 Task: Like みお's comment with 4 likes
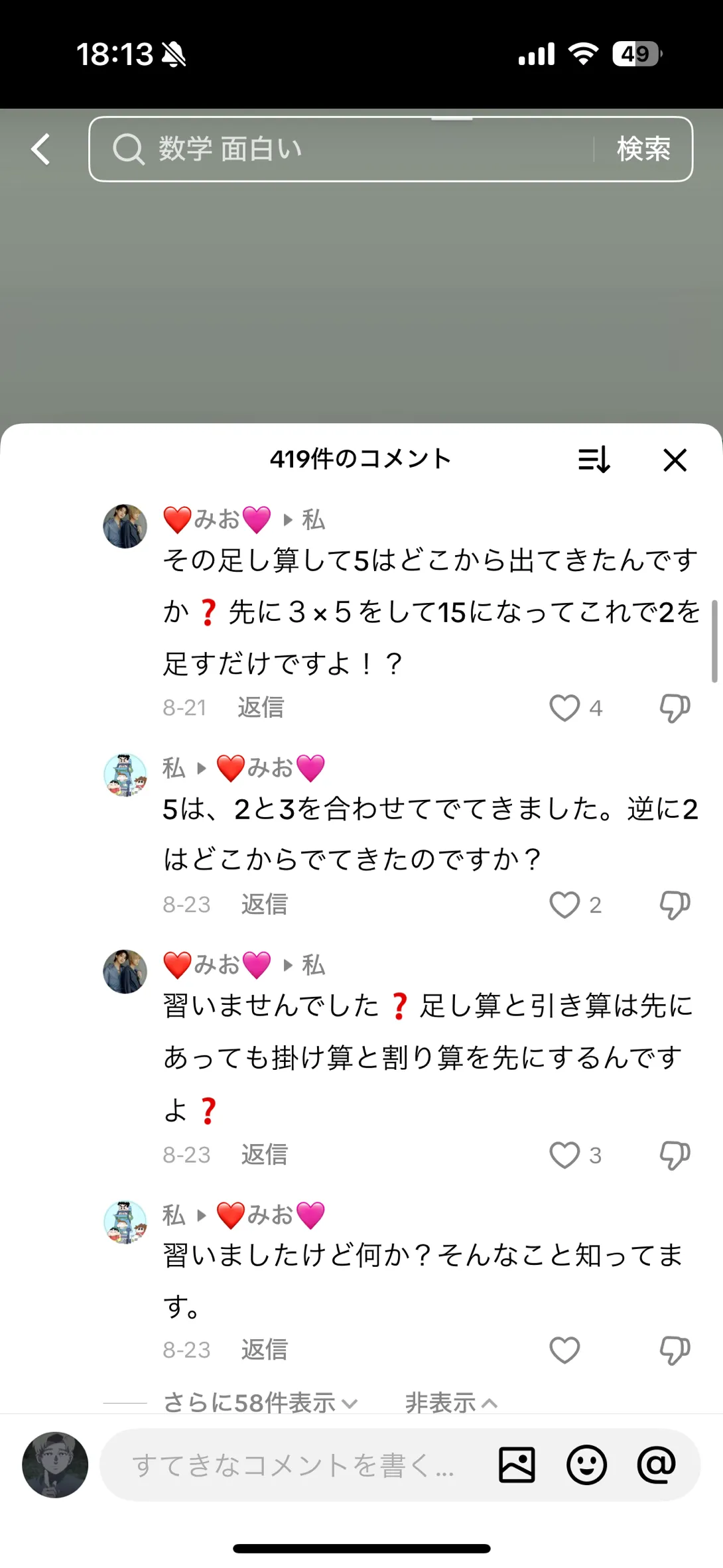click(564, 708)
